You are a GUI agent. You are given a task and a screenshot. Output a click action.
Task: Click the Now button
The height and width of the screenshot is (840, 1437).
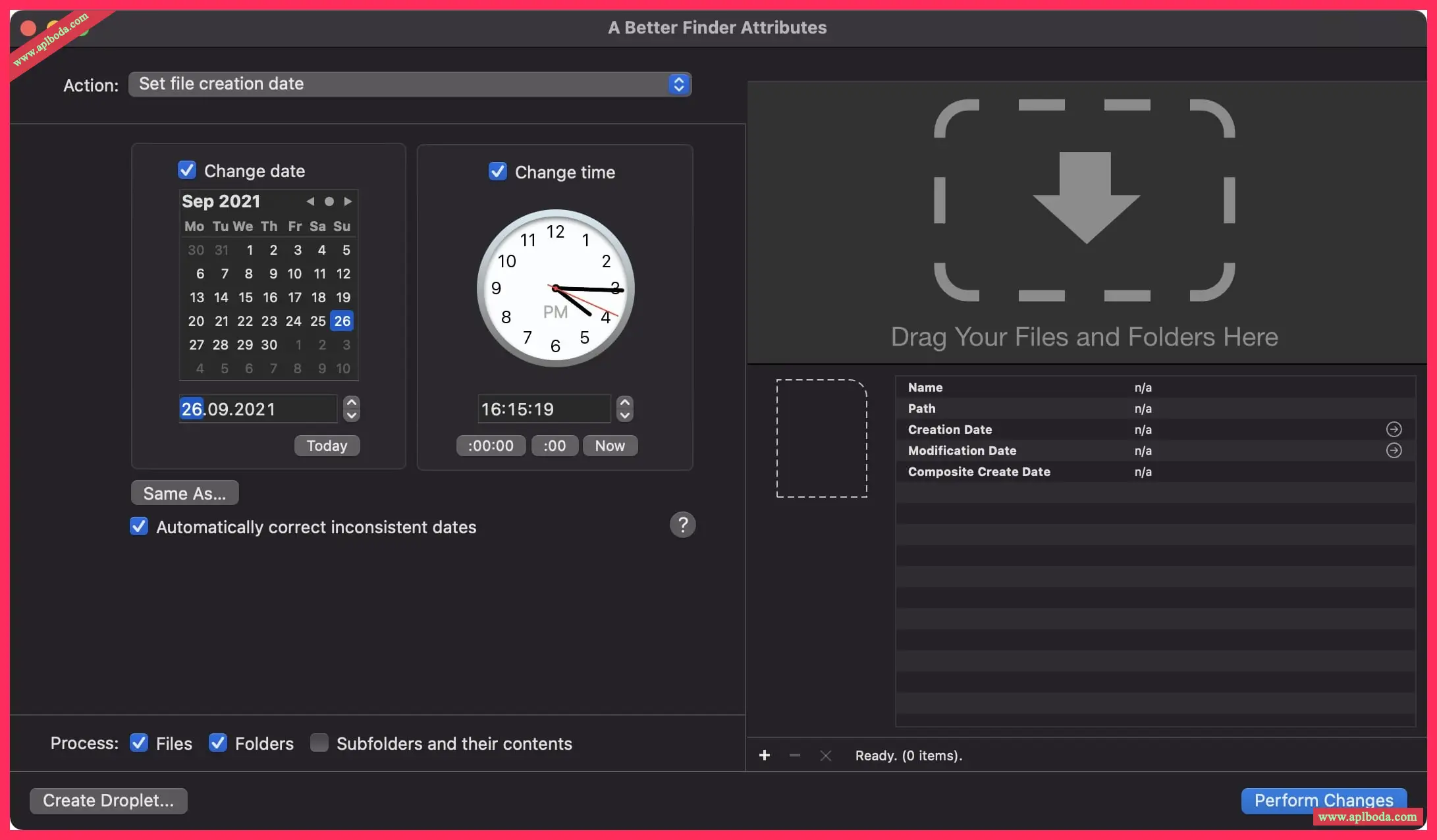pyautogui.click(x=610, y=446)
